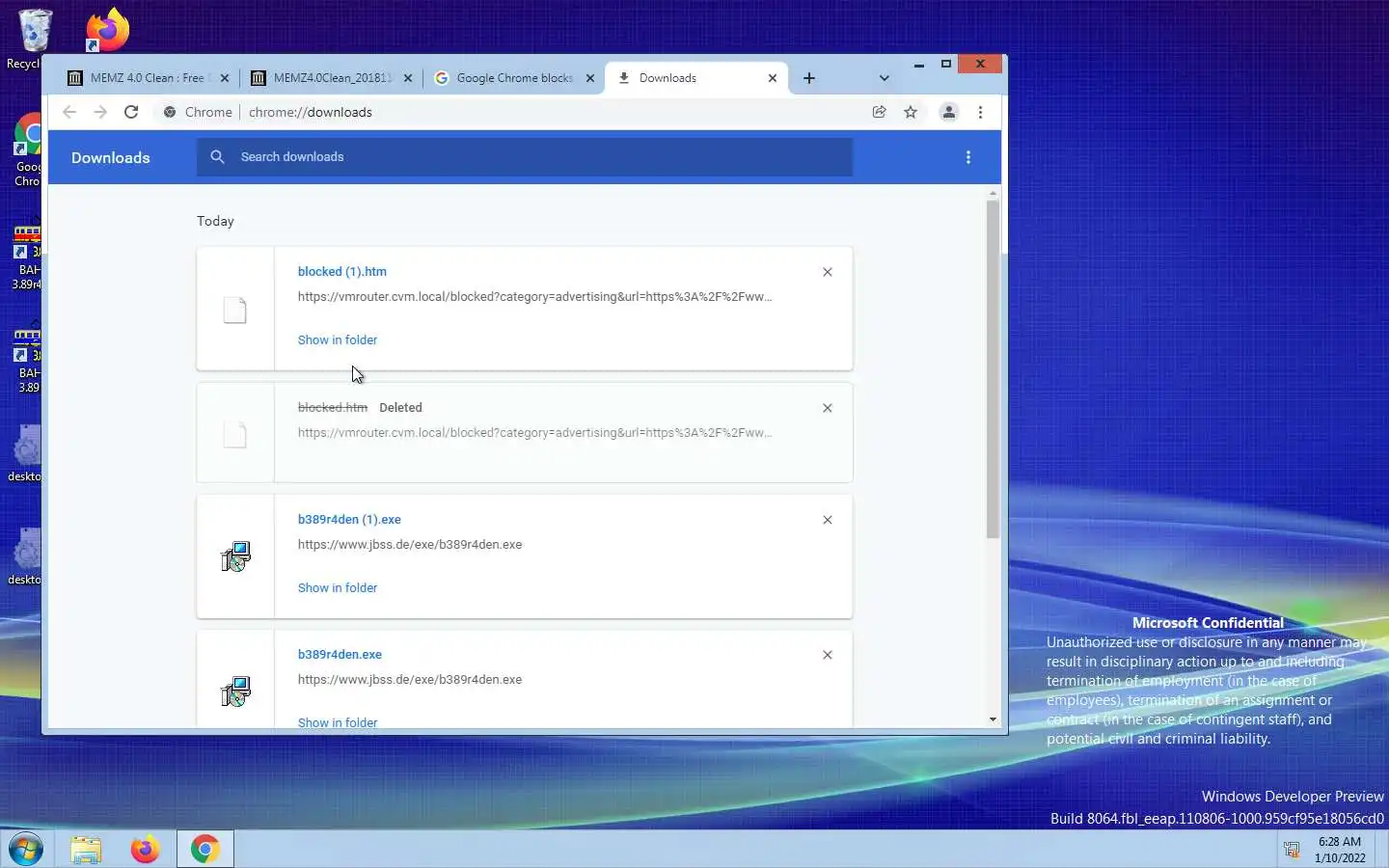The image size is (1389, 868).
Task: Click the Chrome taskbar button
Action: tap(204, 850)
